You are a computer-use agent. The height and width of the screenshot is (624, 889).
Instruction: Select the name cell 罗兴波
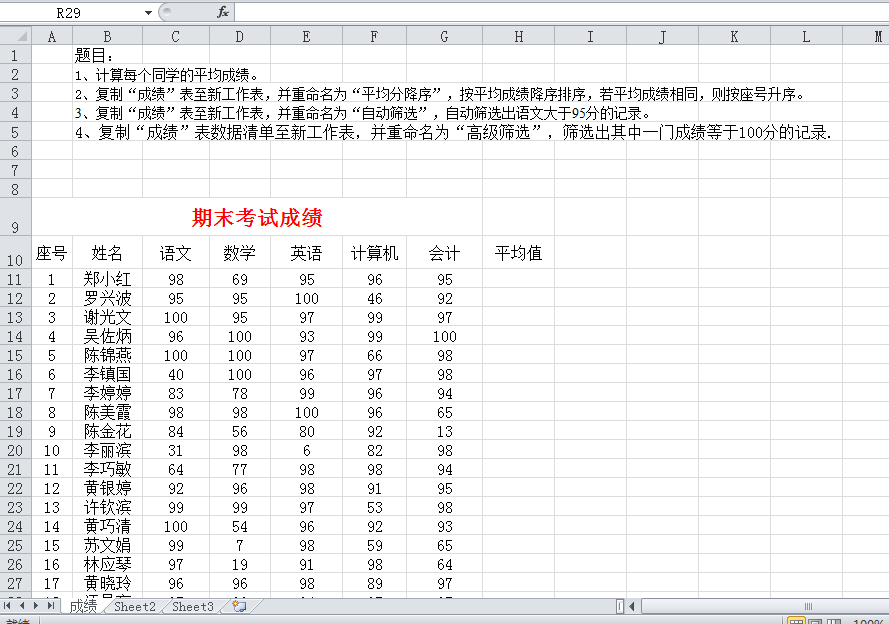(107, 298)
